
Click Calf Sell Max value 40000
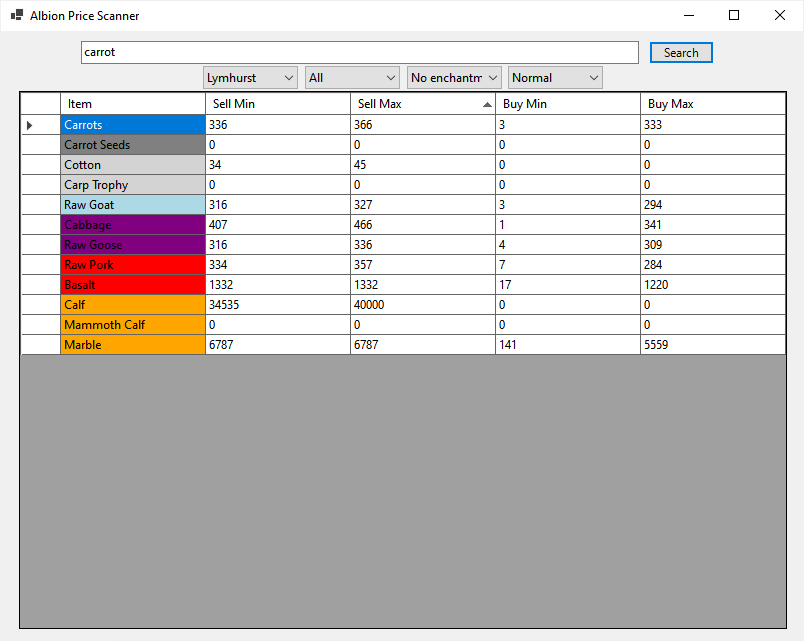(x=423, y=305)
